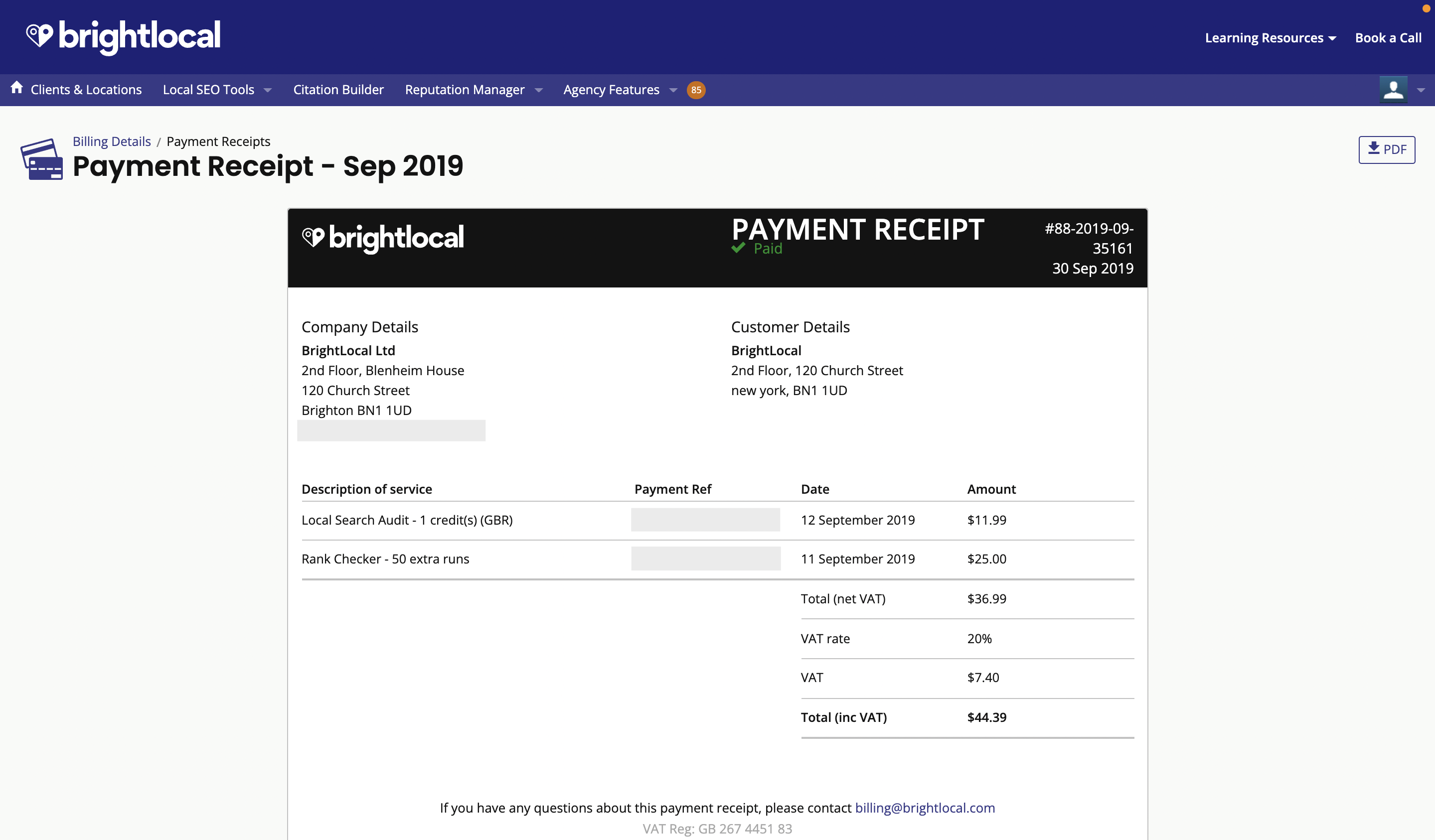Click the 85 notification badge

(x=696, y=90)
